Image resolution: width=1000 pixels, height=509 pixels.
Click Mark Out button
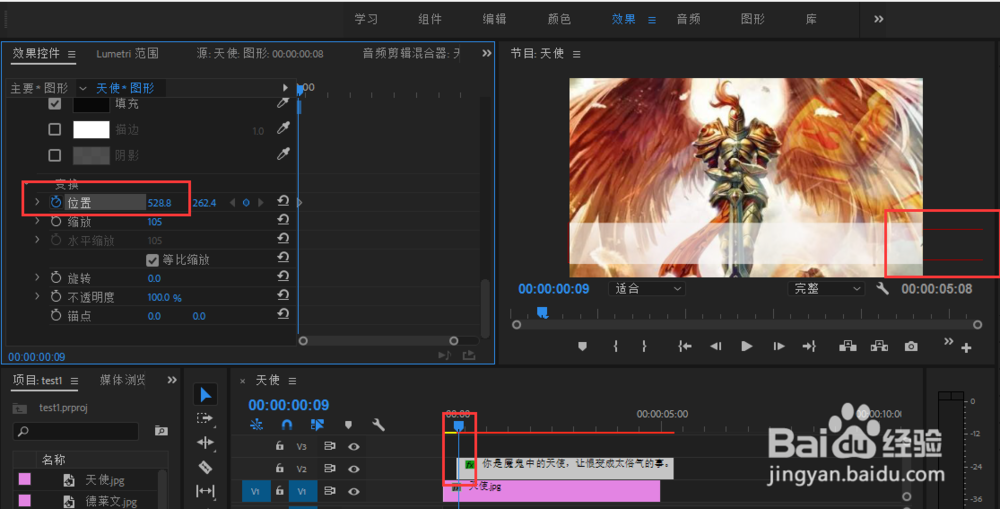[x=644, y=346]
